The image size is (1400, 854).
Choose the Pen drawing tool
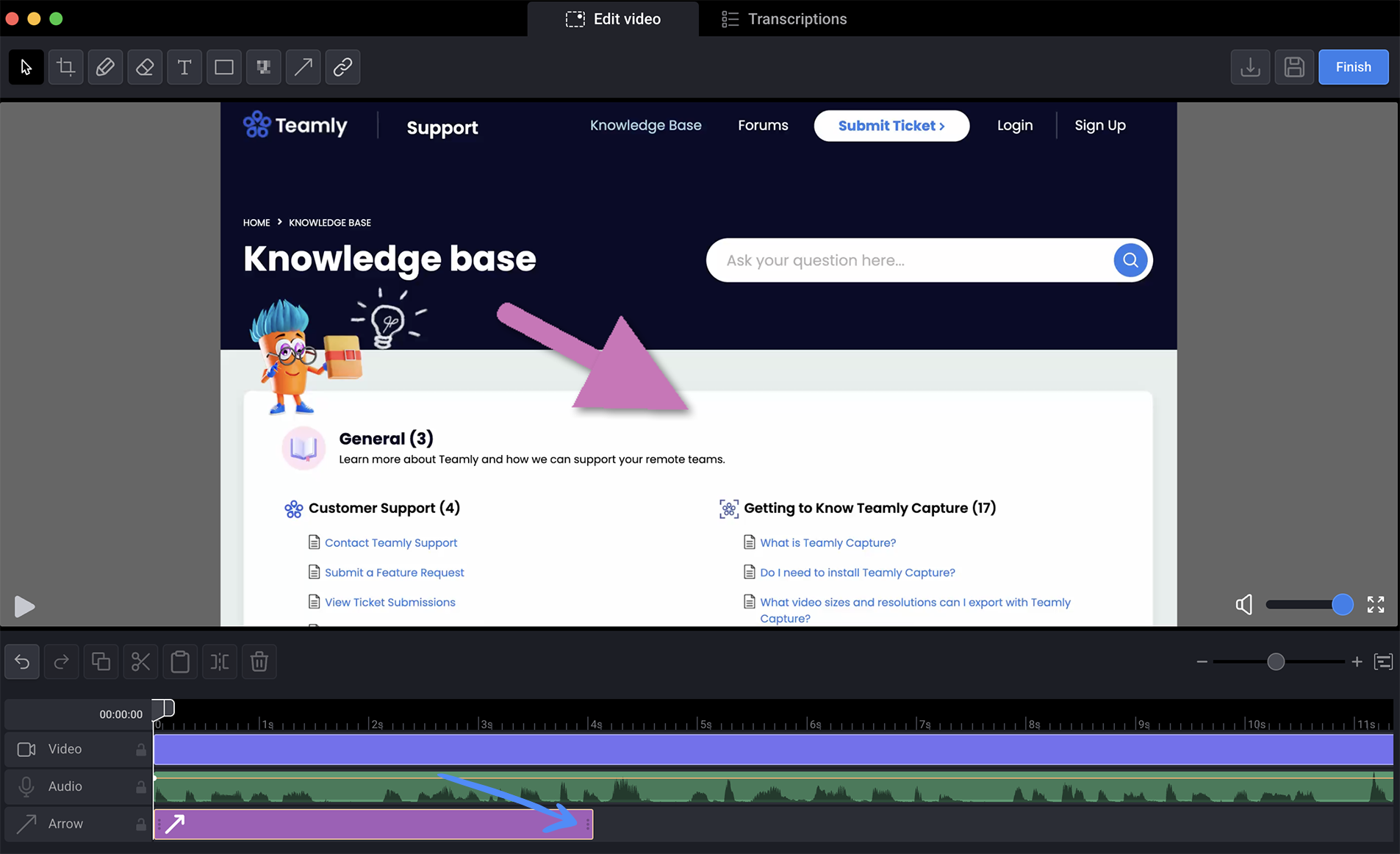pos(105,67)
